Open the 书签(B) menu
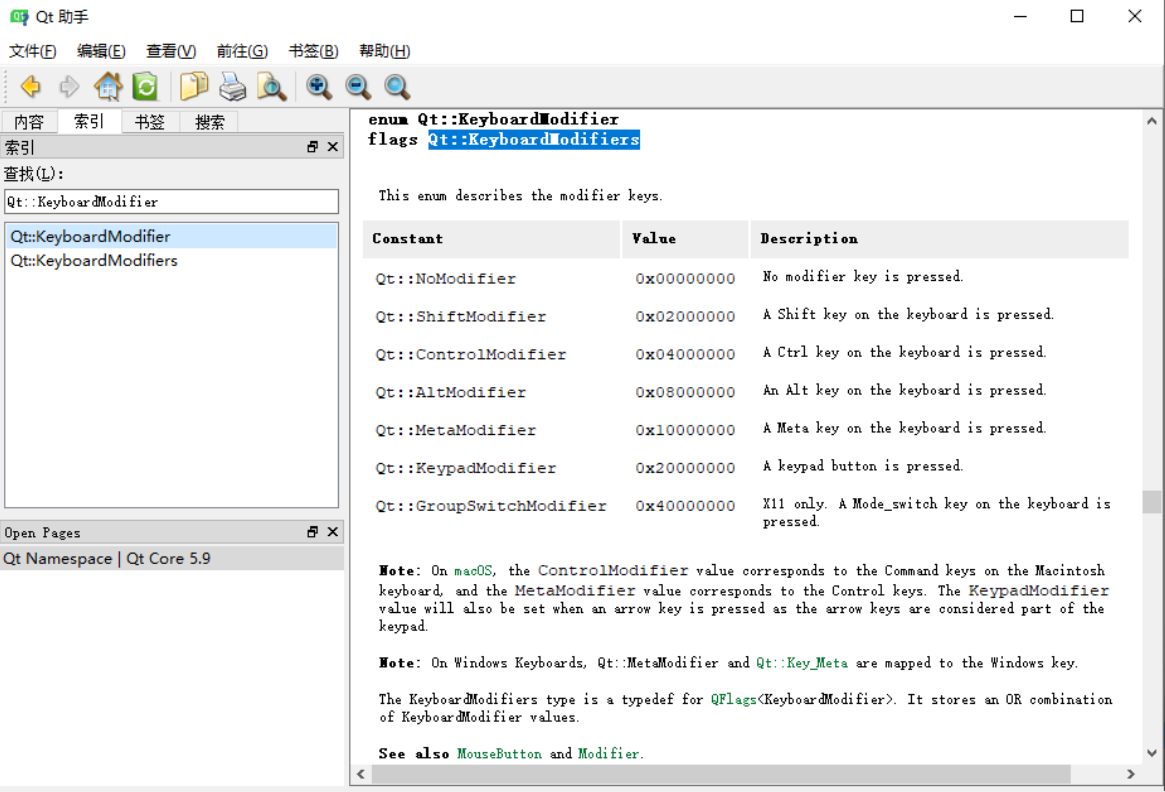Image resolution: width=1165 pixels, height=792 pixels. [x=314, y=51]
